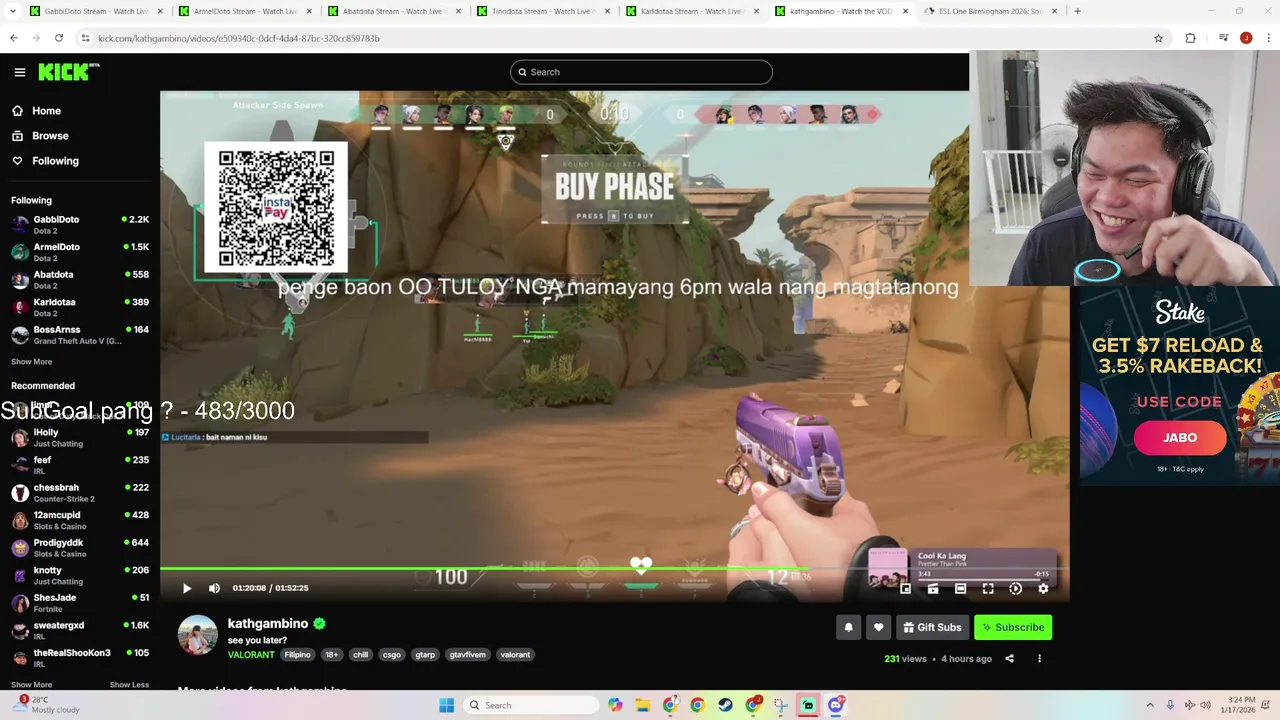Follow kathgambino with the heart button
The image size is (1280, 720).
878,627
